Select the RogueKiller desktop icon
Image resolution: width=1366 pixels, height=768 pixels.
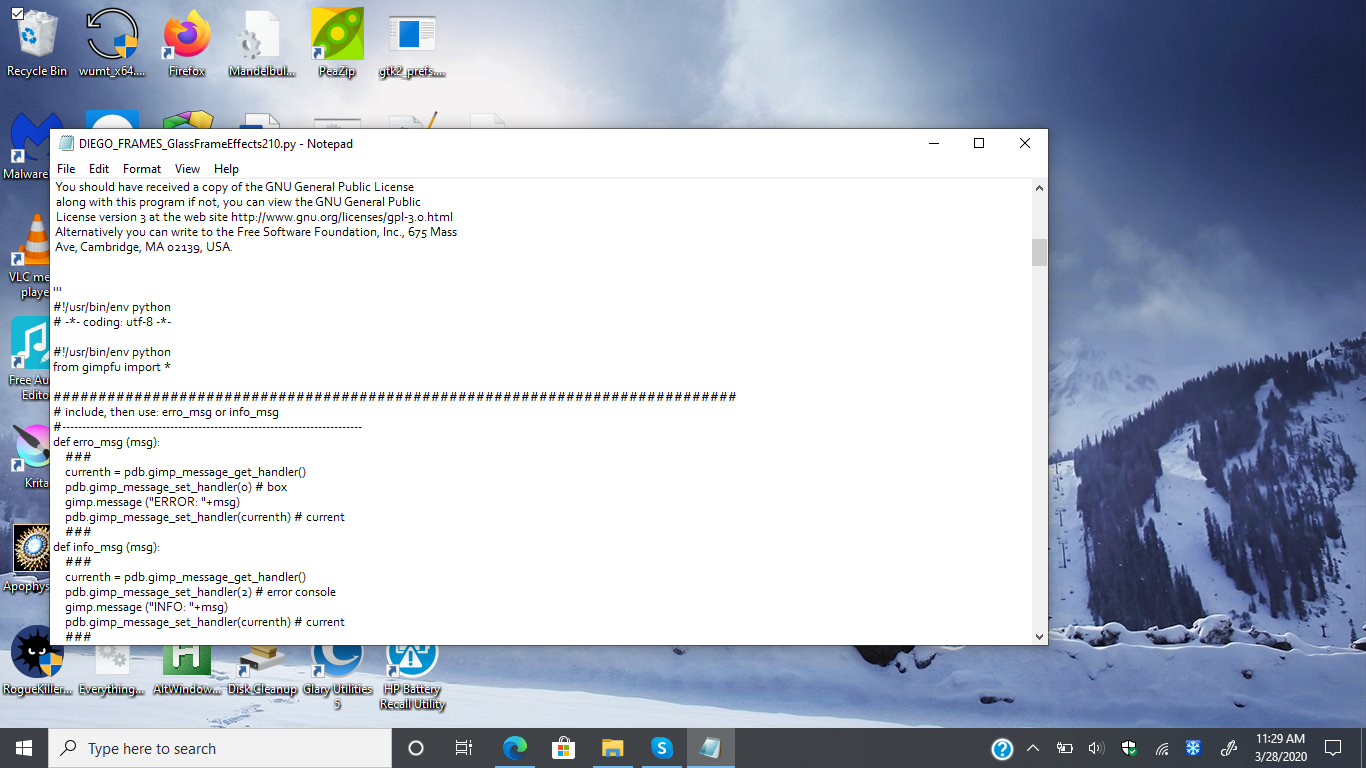point(37,660)
